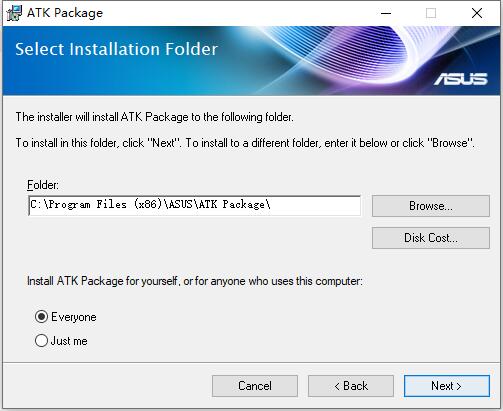Click the Install ATK Package for yourself text
Screen dimensions: 503x411
195,281
